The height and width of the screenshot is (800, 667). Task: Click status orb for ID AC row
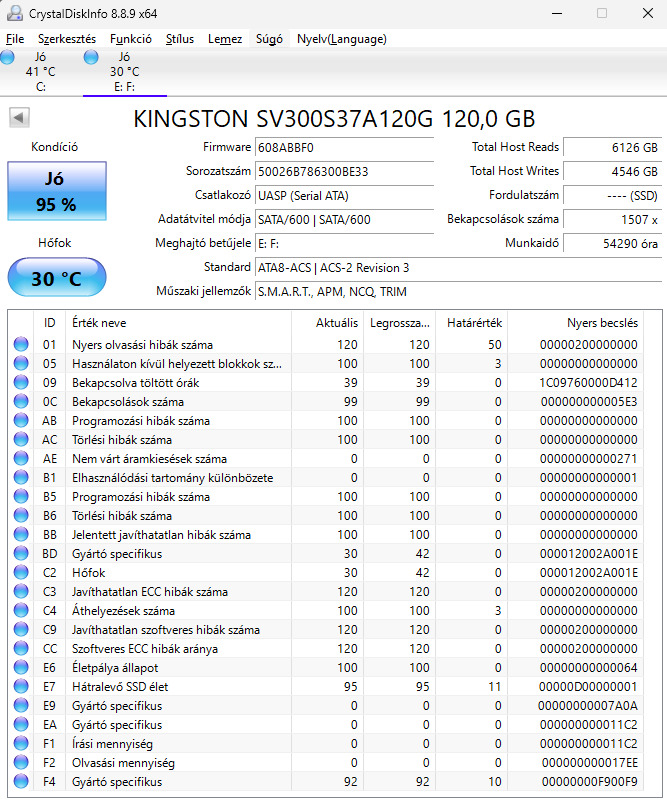tap(21, 439)
